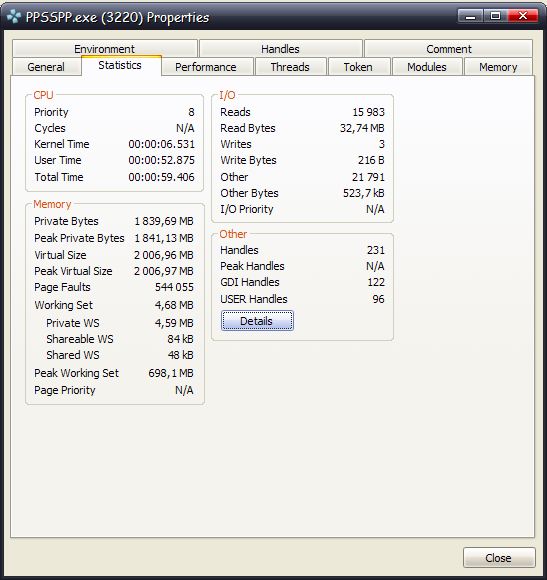Click the Read Bytes value 32,74 MB
Image resolution: width=547 pixels, height=580 pixels.
[x=362, y=128]
